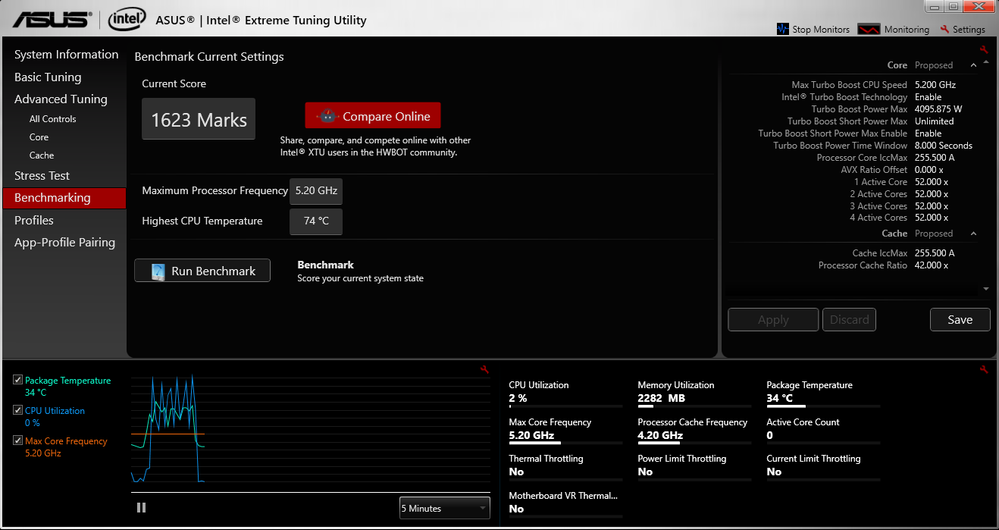
Task: Click the wrench icon above the proposed settings panel
Action: pyautogui.click(x=984, y=50)
